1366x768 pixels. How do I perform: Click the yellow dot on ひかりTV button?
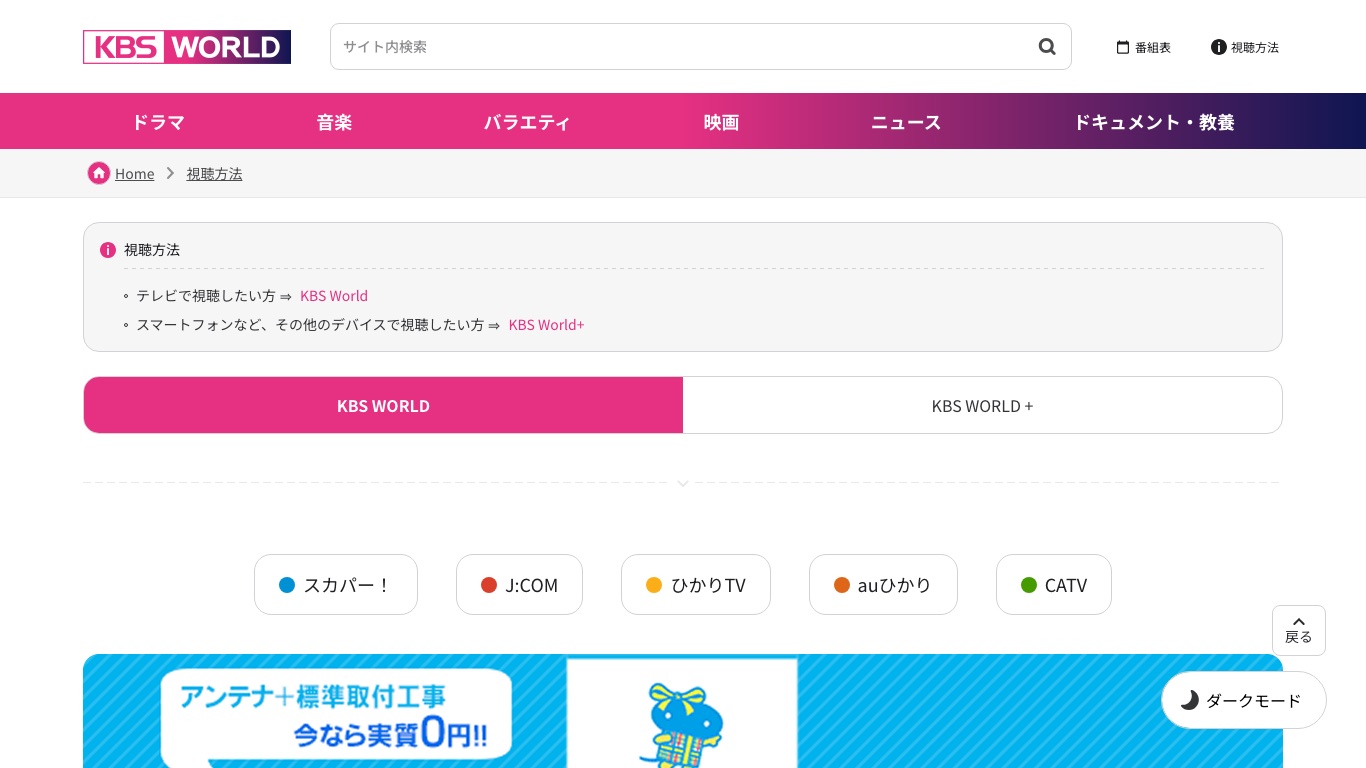(x=654, y=585)
